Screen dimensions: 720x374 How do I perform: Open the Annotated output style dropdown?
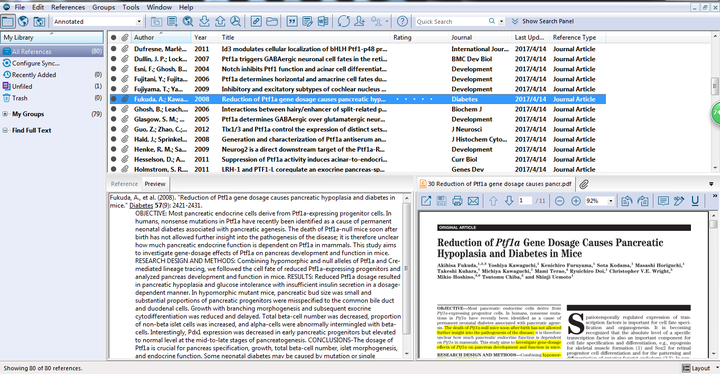click(x=139, y=21)
